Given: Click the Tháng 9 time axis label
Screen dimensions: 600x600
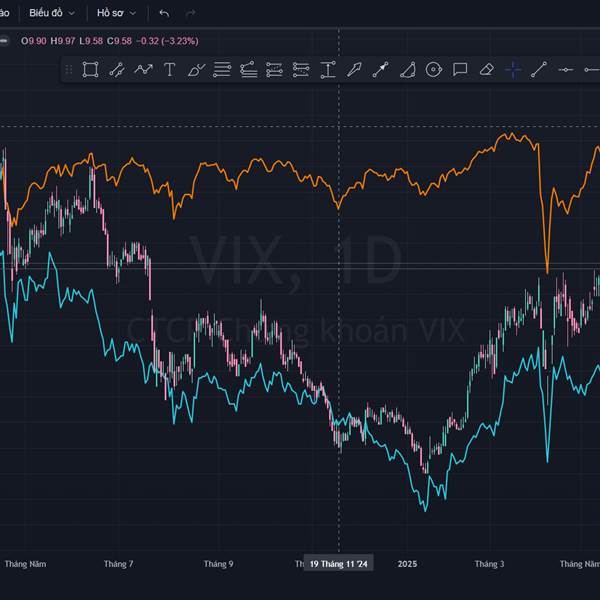Looking at the screenshot, I should 218,564.
